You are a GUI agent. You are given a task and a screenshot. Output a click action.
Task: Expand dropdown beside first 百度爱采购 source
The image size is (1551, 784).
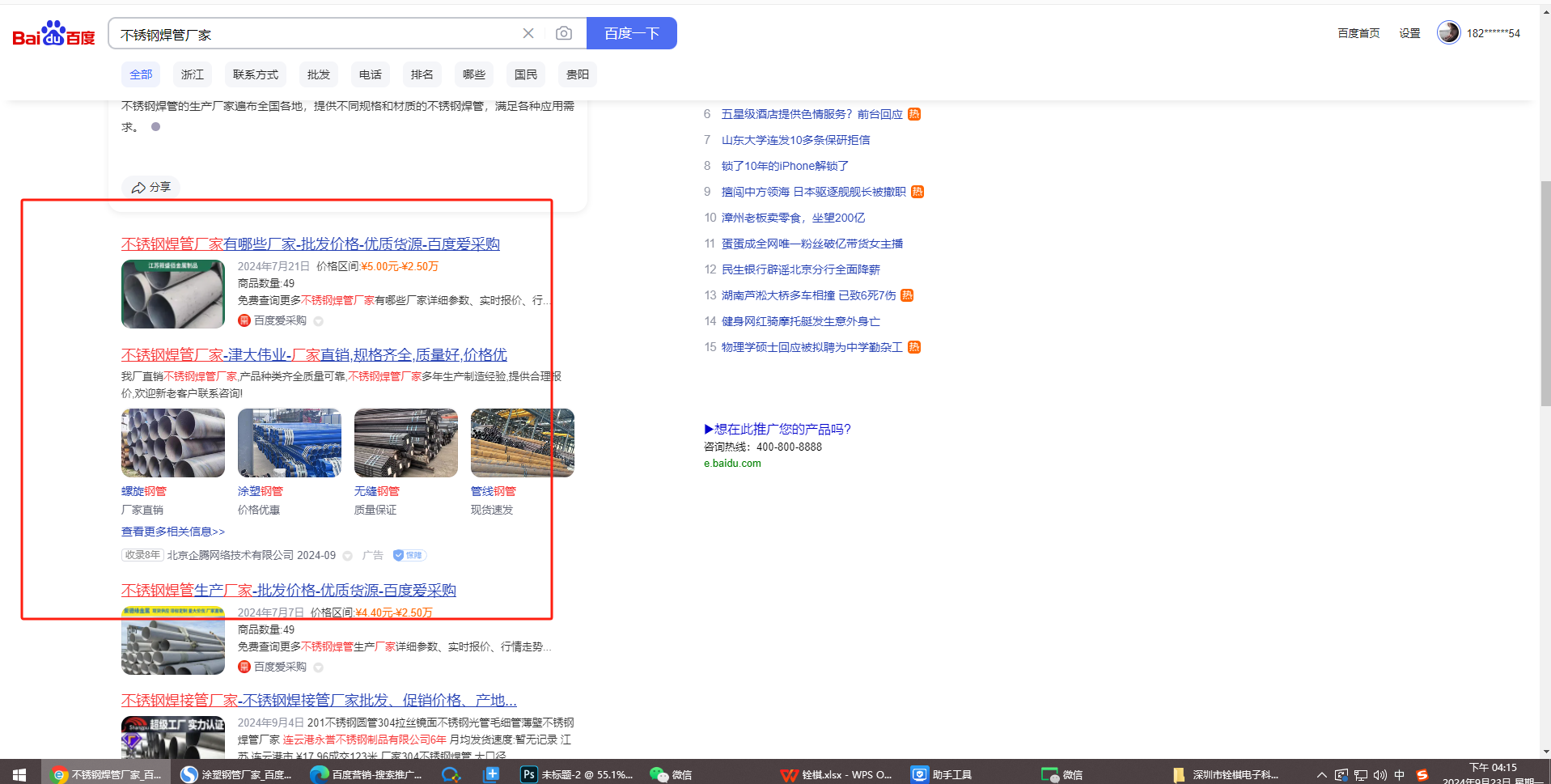point(319,321)
